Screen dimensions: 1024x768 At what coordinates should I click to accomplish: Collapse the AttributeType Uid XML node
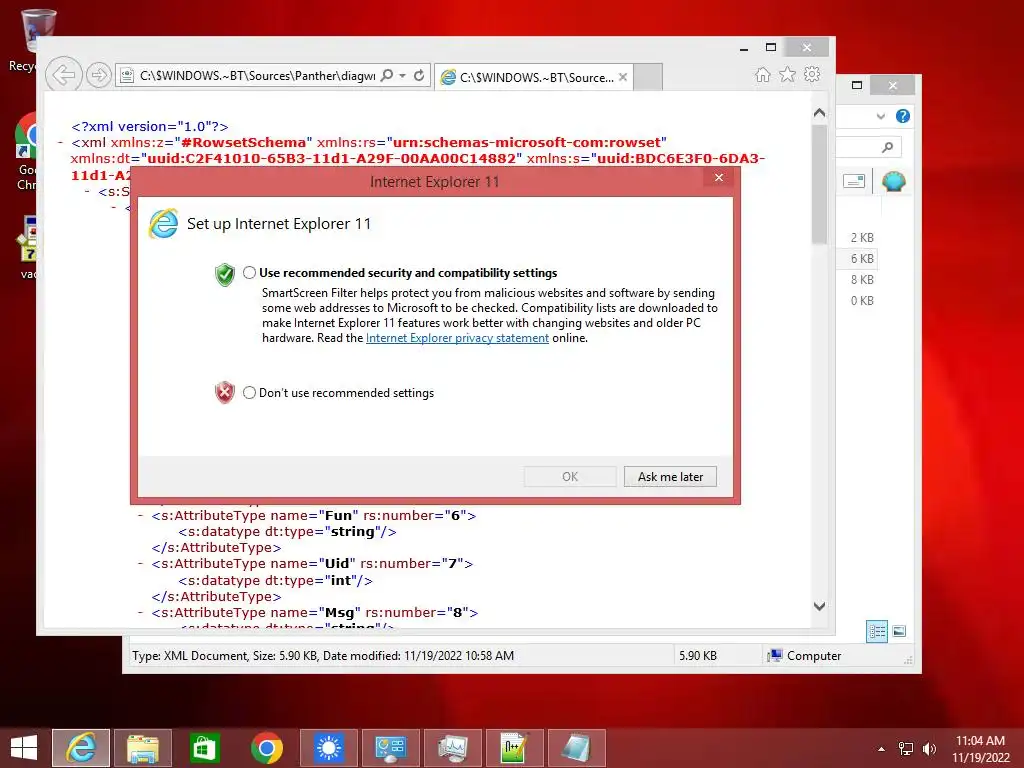coord(140,564)
